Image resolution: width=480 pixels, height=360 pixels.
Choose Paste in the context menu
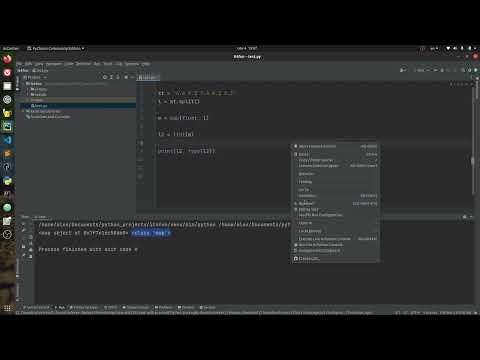pyautogui.click(x=335, y=154)
